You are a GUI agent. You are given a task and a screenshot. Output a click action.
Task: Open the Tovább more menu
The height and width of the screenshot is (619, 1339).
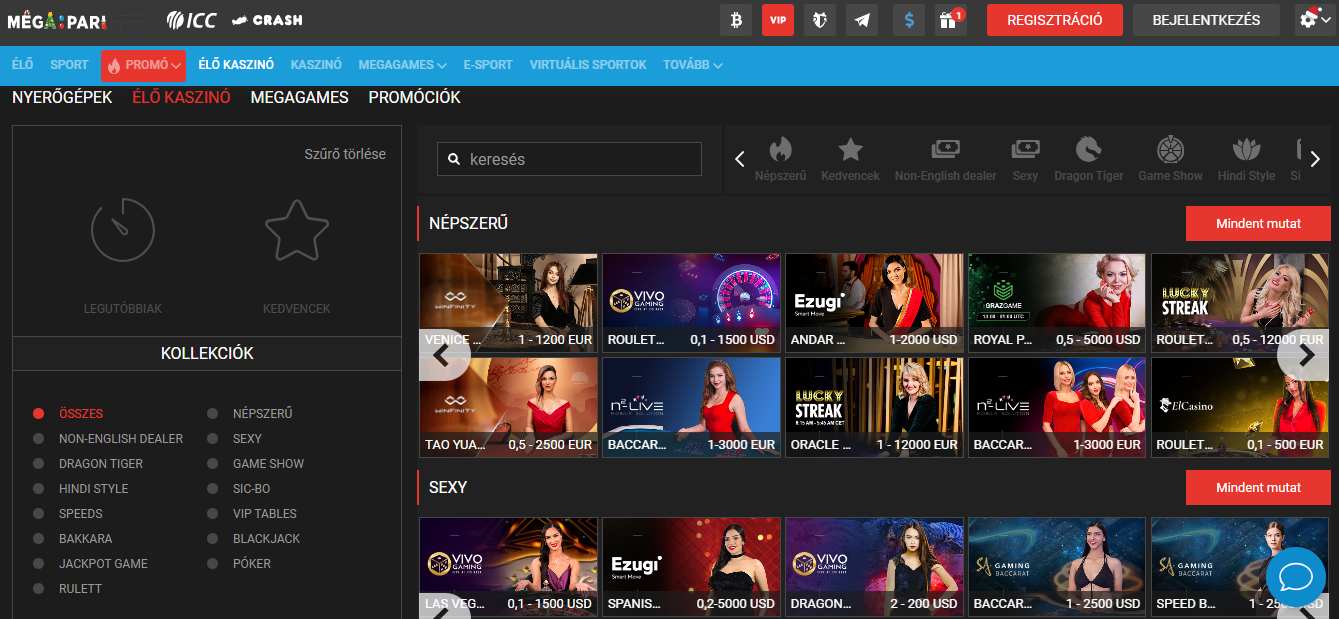pyautogui.click(x=693, y=65)
